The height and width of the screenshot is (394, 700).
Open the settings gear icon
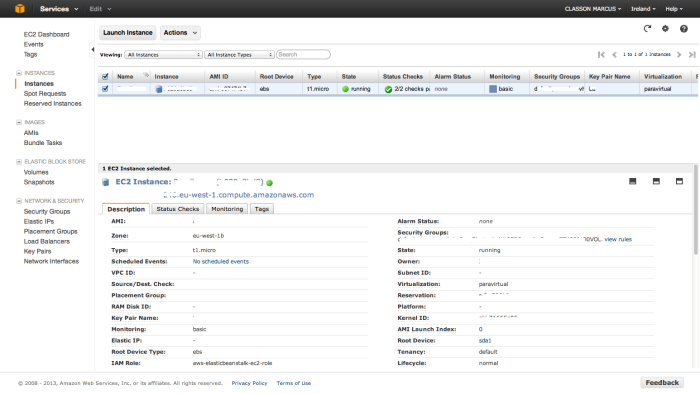665,29
